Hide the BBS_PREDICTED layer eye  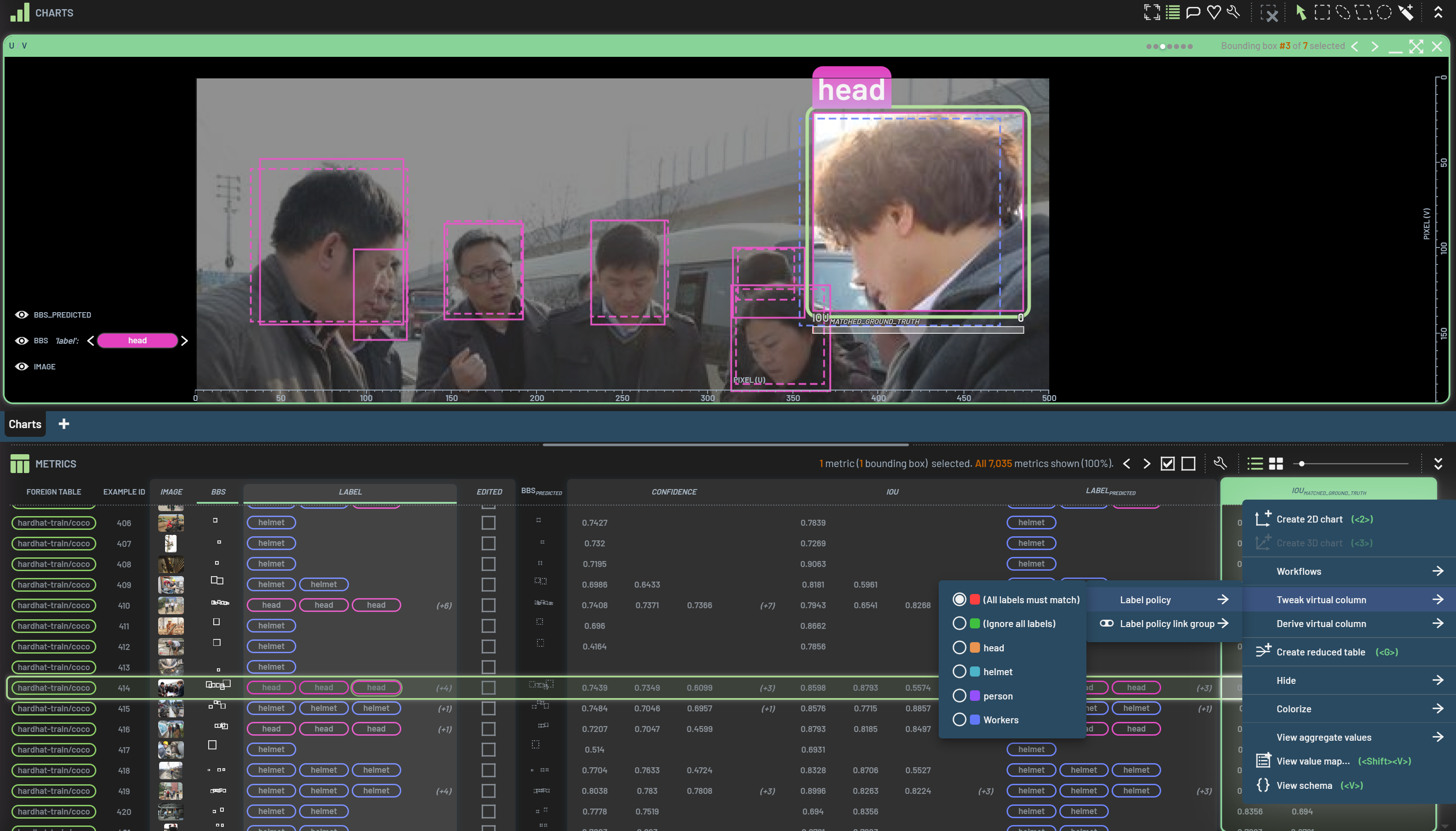[x=22, y=315]
